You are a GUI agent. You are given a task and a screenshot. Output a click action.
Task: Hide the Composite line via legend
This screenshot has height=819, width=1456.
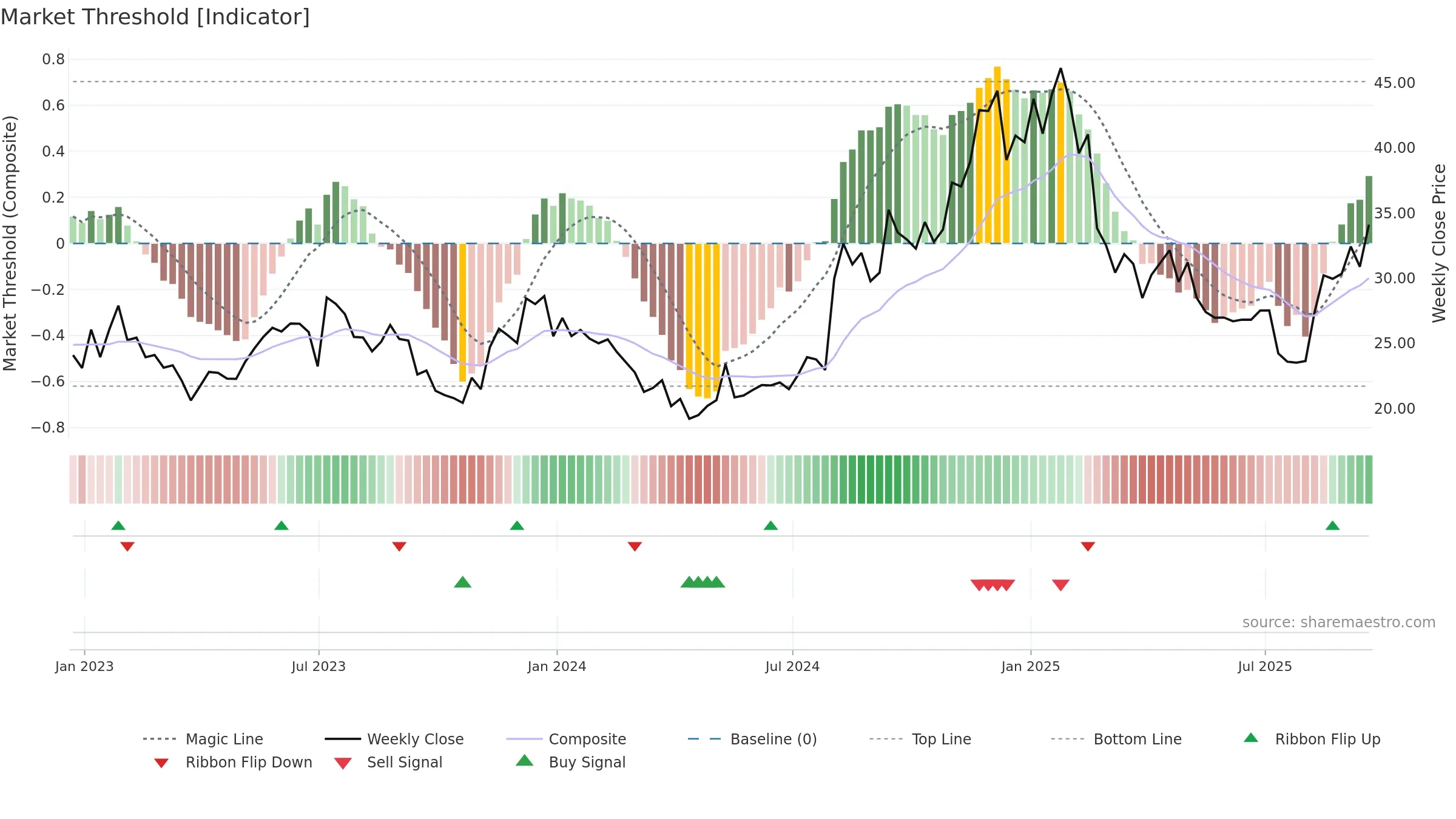566,739
